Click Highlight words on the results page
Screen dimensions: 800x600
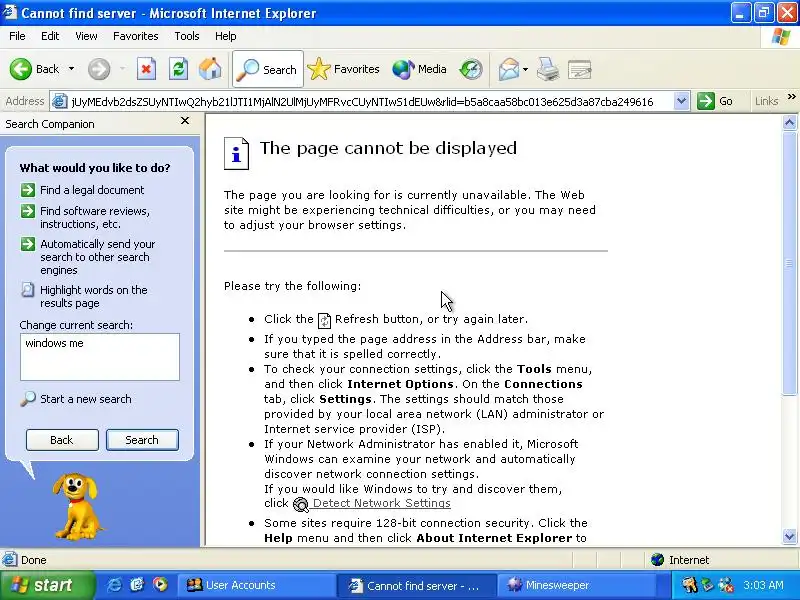[94, 296]
